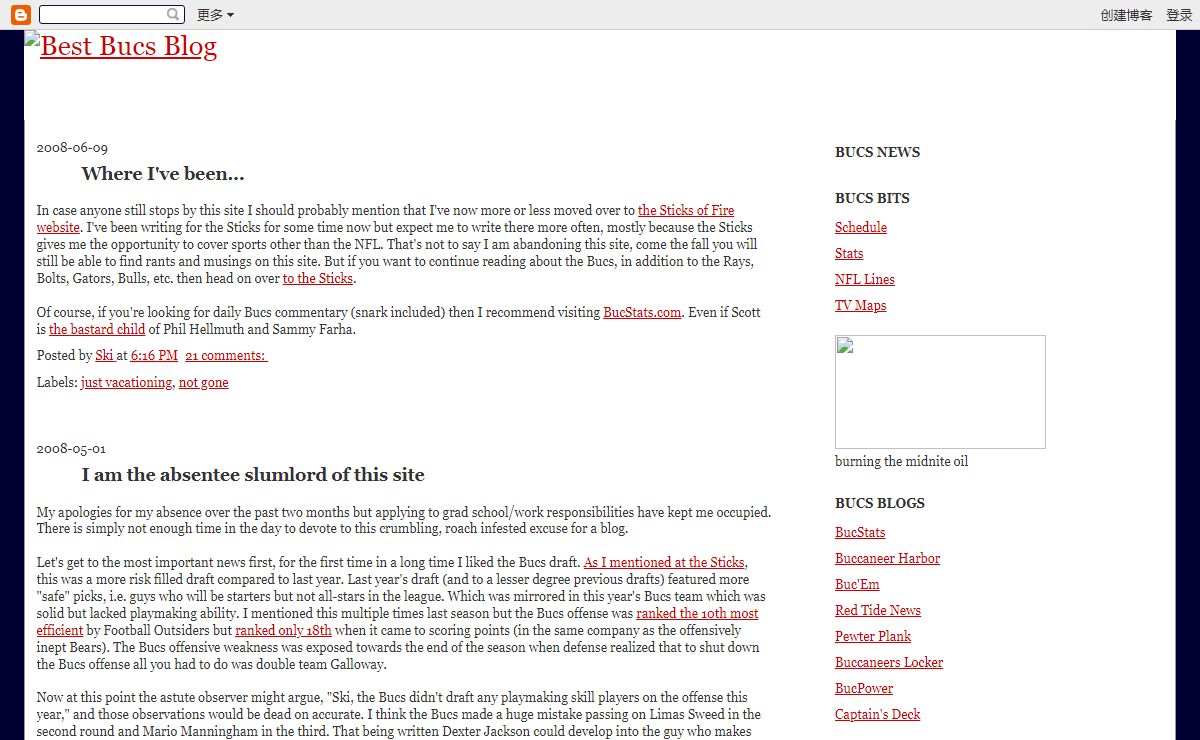Click the Blogger logo icon

20,15
